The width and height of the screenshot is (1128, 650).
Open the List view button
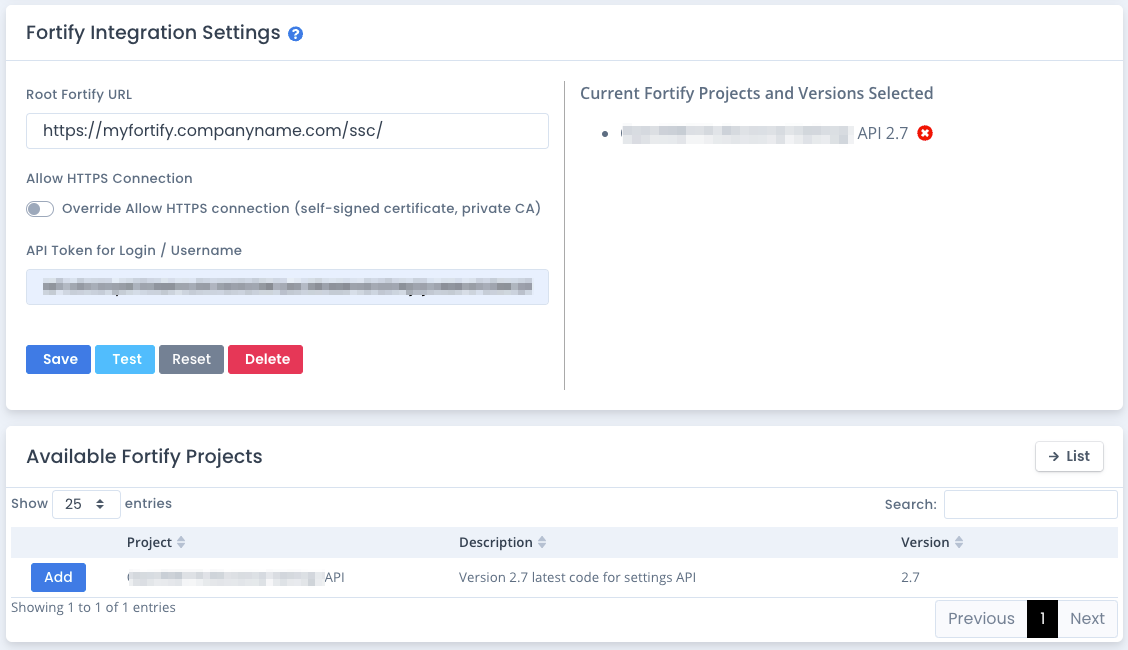(1069, 457)
